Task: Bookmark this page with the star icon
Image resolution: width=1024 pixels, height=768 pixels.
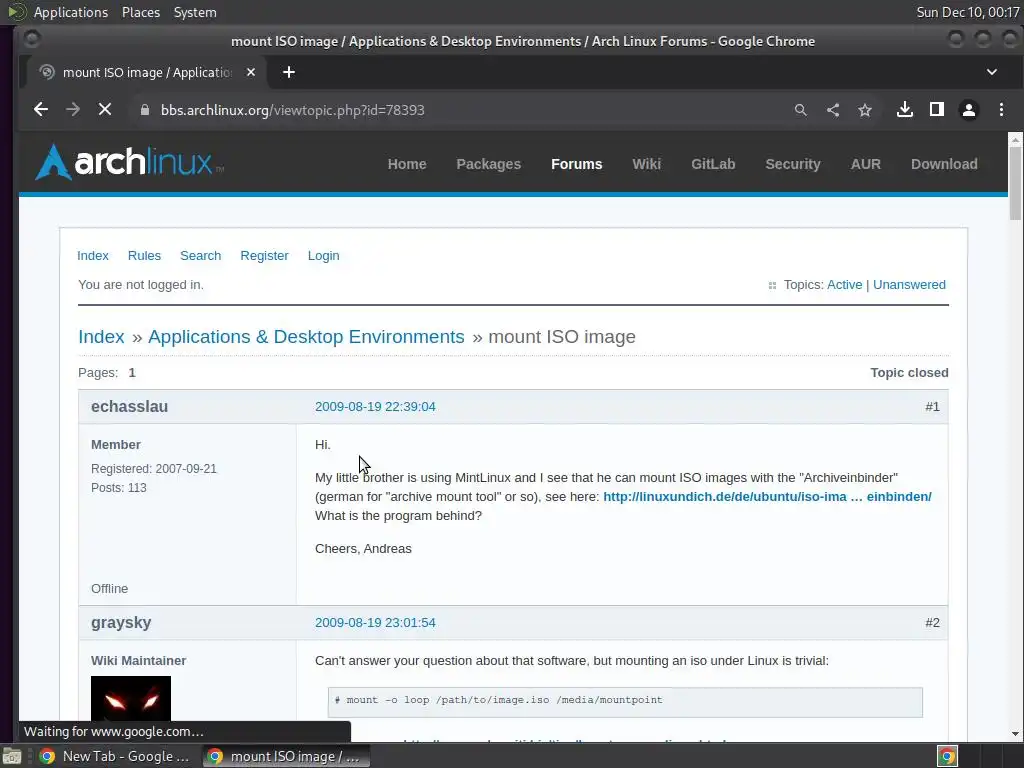Action: (865, 110)
